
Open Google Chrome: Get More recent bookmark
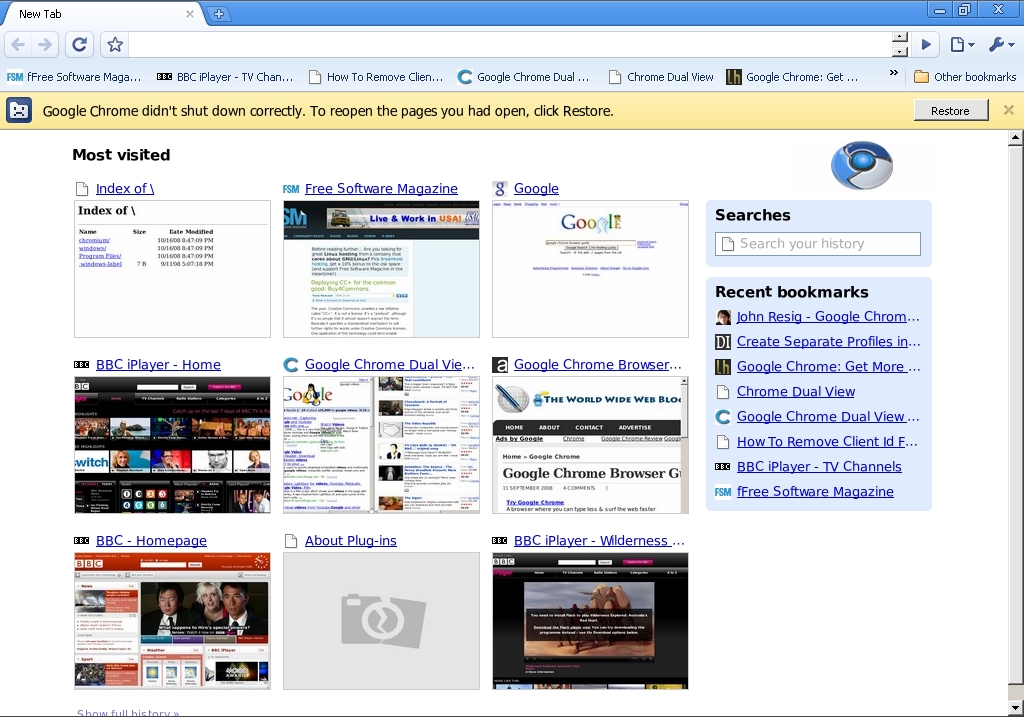(x=829, y=367)
